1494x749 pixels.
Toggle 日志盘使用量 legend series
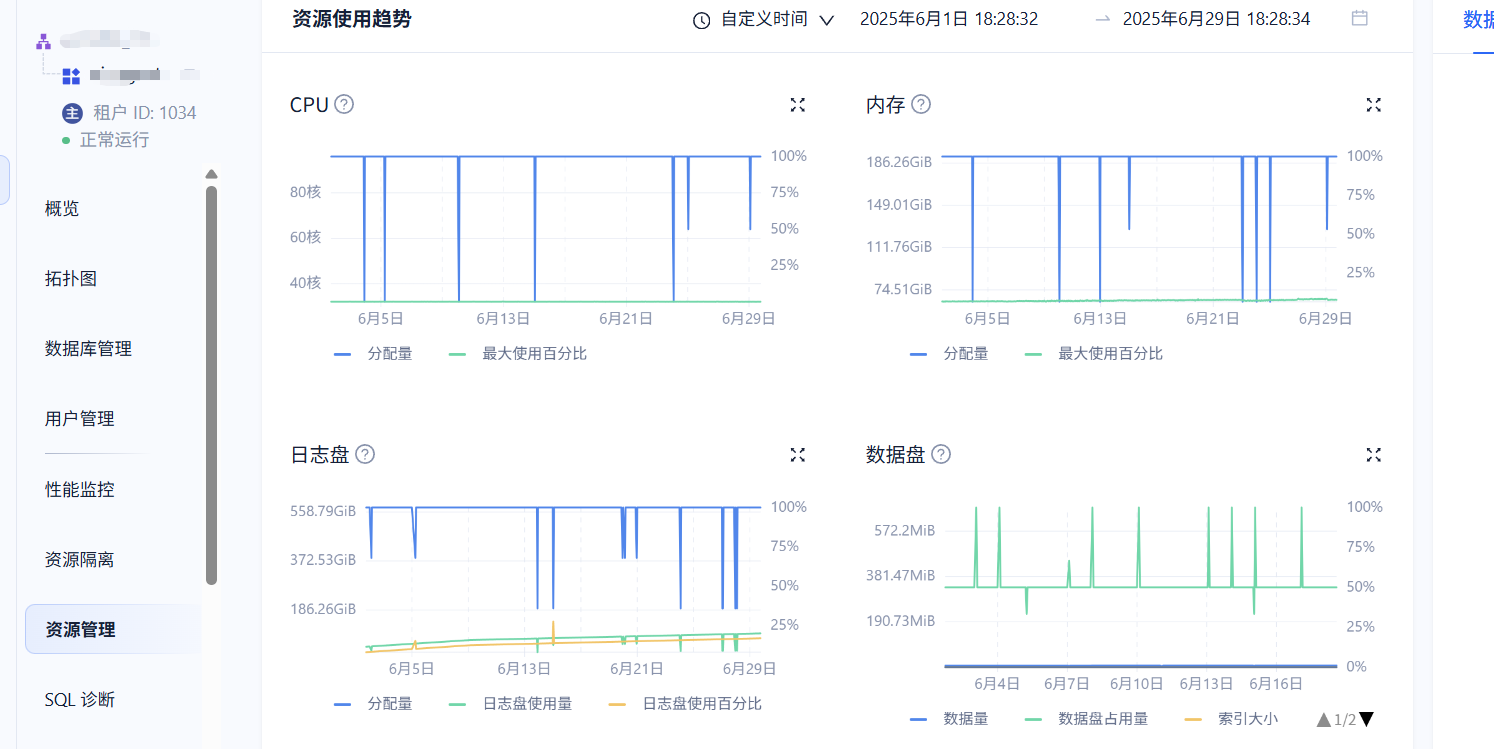click(512, 703)
